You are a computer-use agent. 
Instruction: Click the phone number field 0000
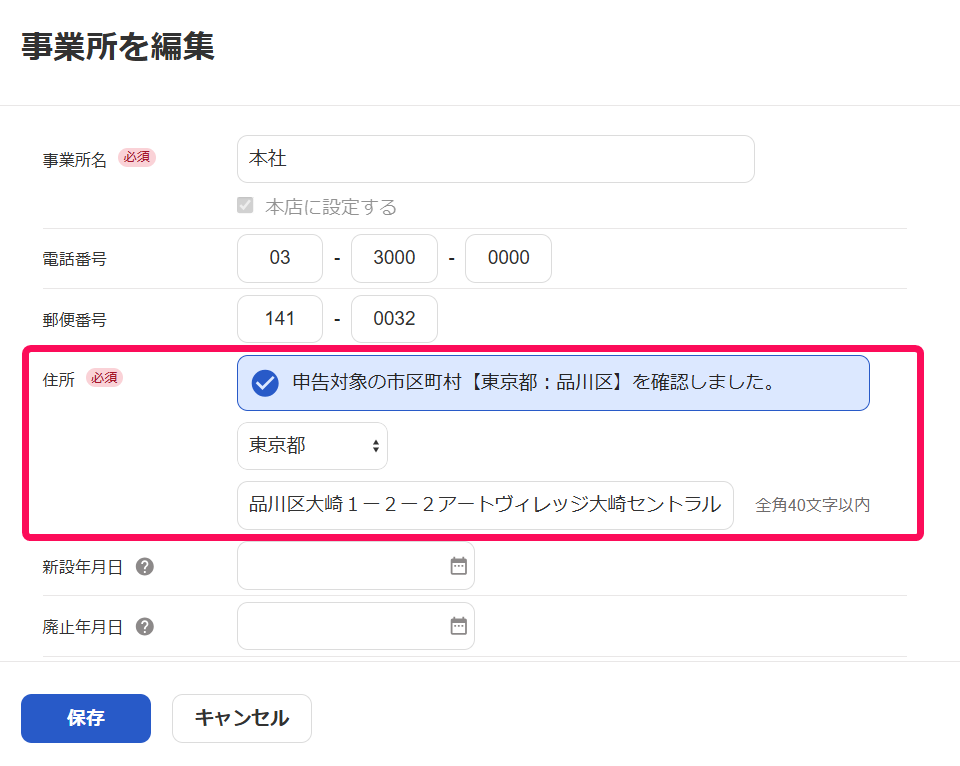508,258
